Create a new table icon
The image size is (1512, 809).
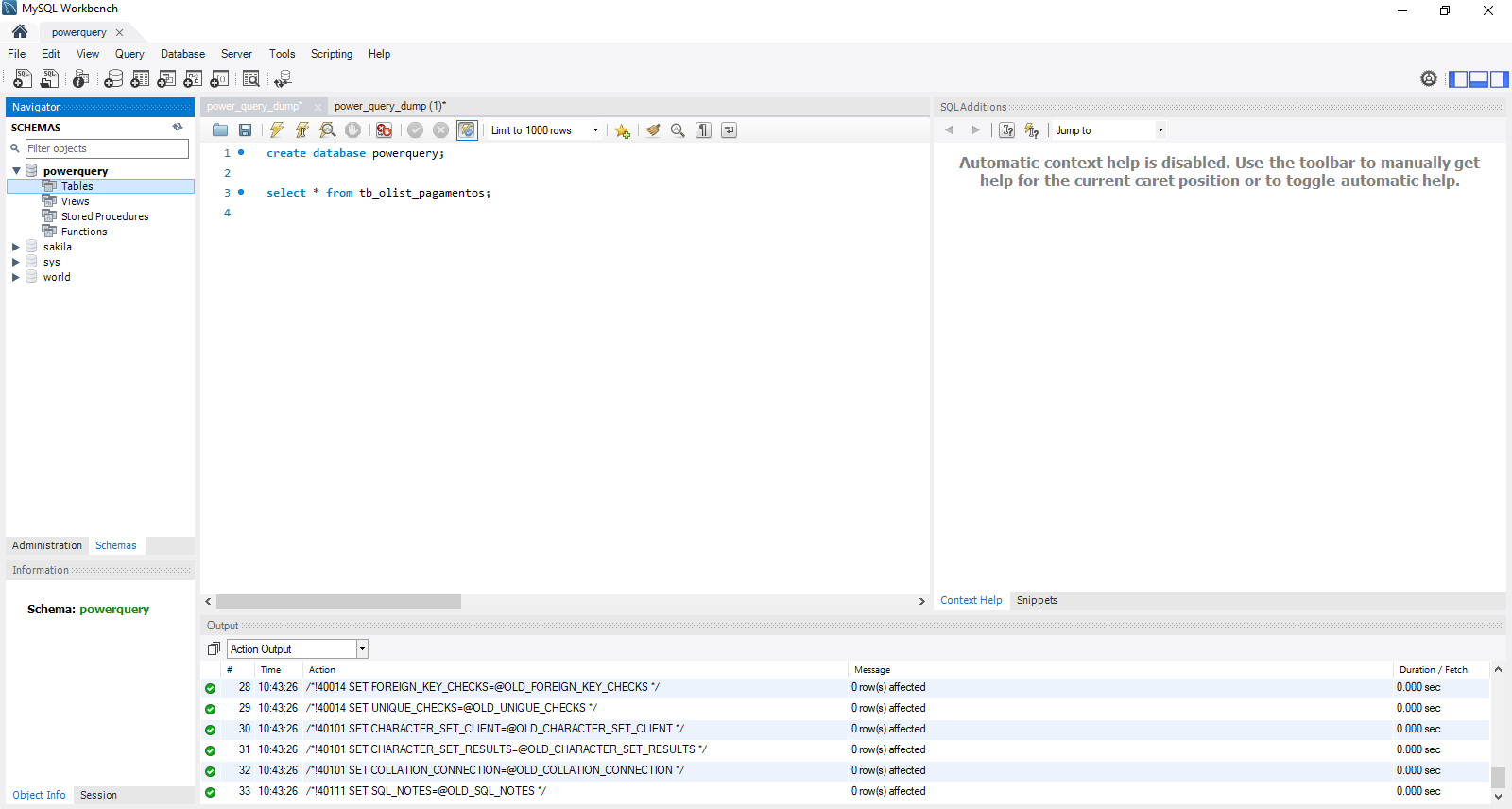coord(140,79)
